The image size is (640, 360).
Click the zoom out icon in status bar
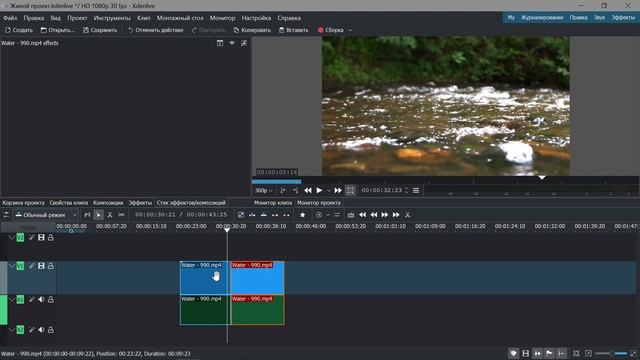coord(588,353)
